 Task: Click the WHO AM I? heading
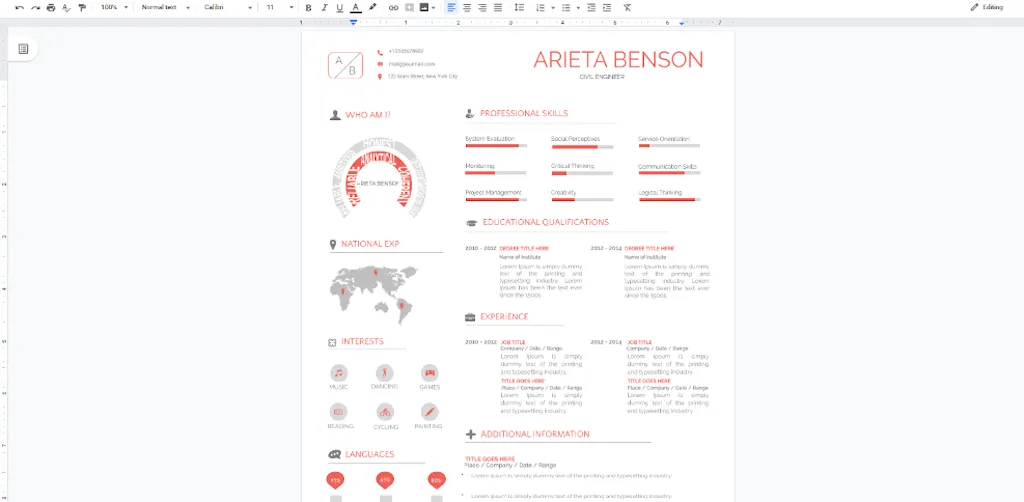click(x=368, y=115)
